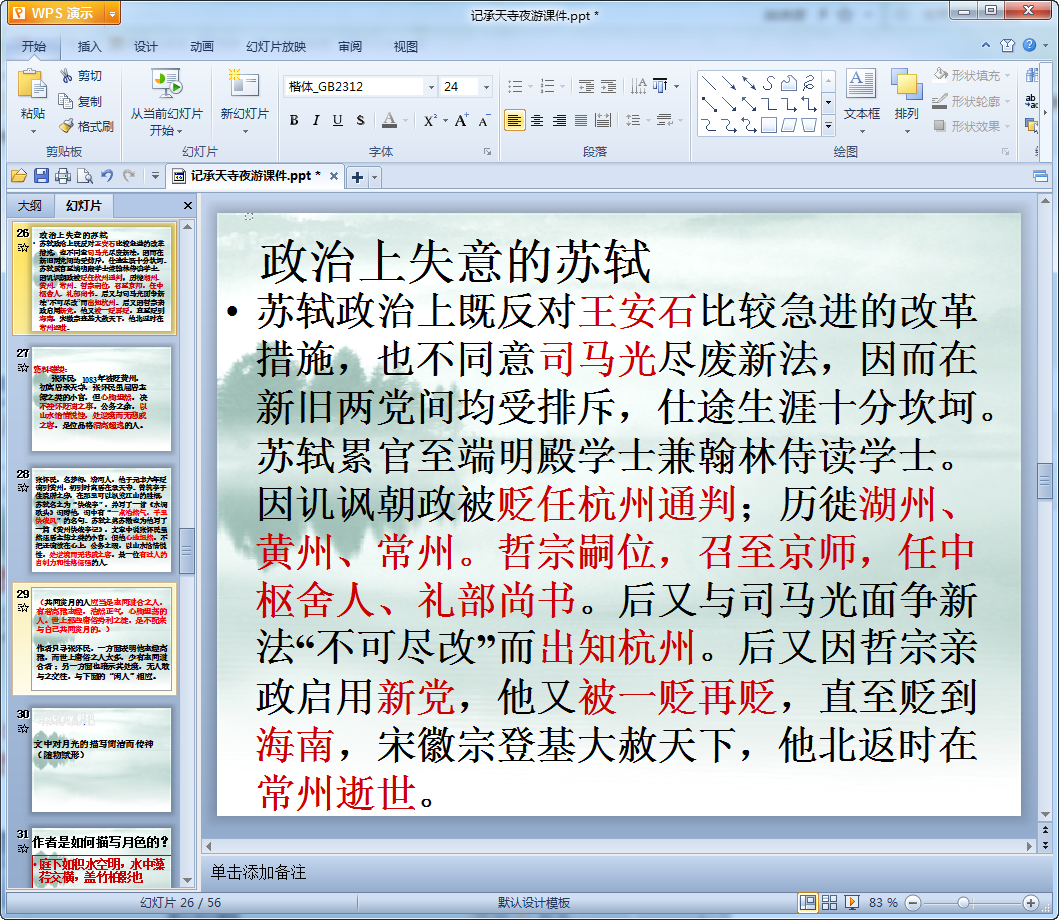Screen dimensions: 1059x920
Task: Open the superscript X² options arrow
Action: coord(445,121)
